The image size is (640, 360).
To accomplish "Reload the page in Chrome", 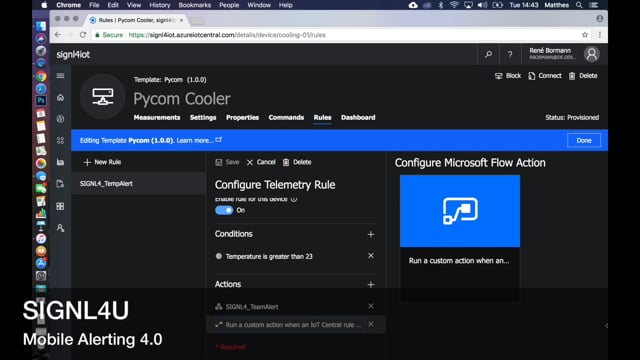I will 83,35.
